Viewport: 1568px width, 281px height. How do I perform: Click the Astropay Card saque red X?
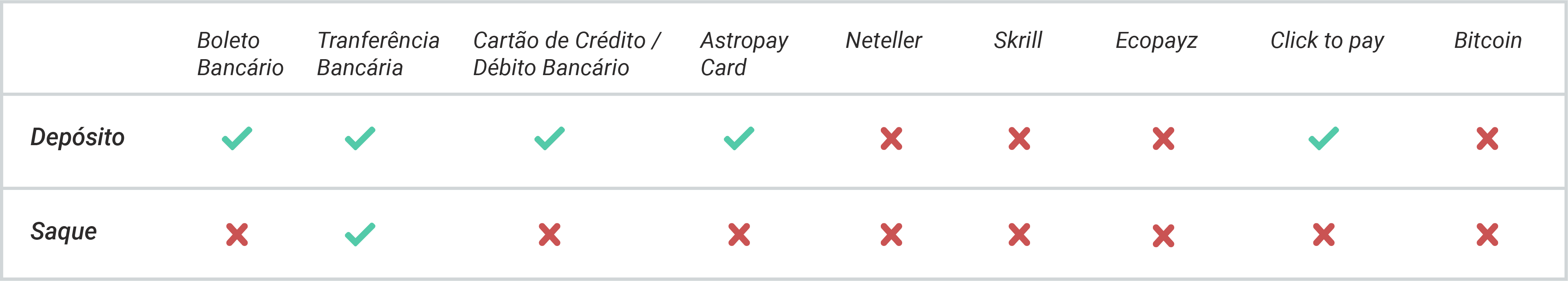[739, 235]
